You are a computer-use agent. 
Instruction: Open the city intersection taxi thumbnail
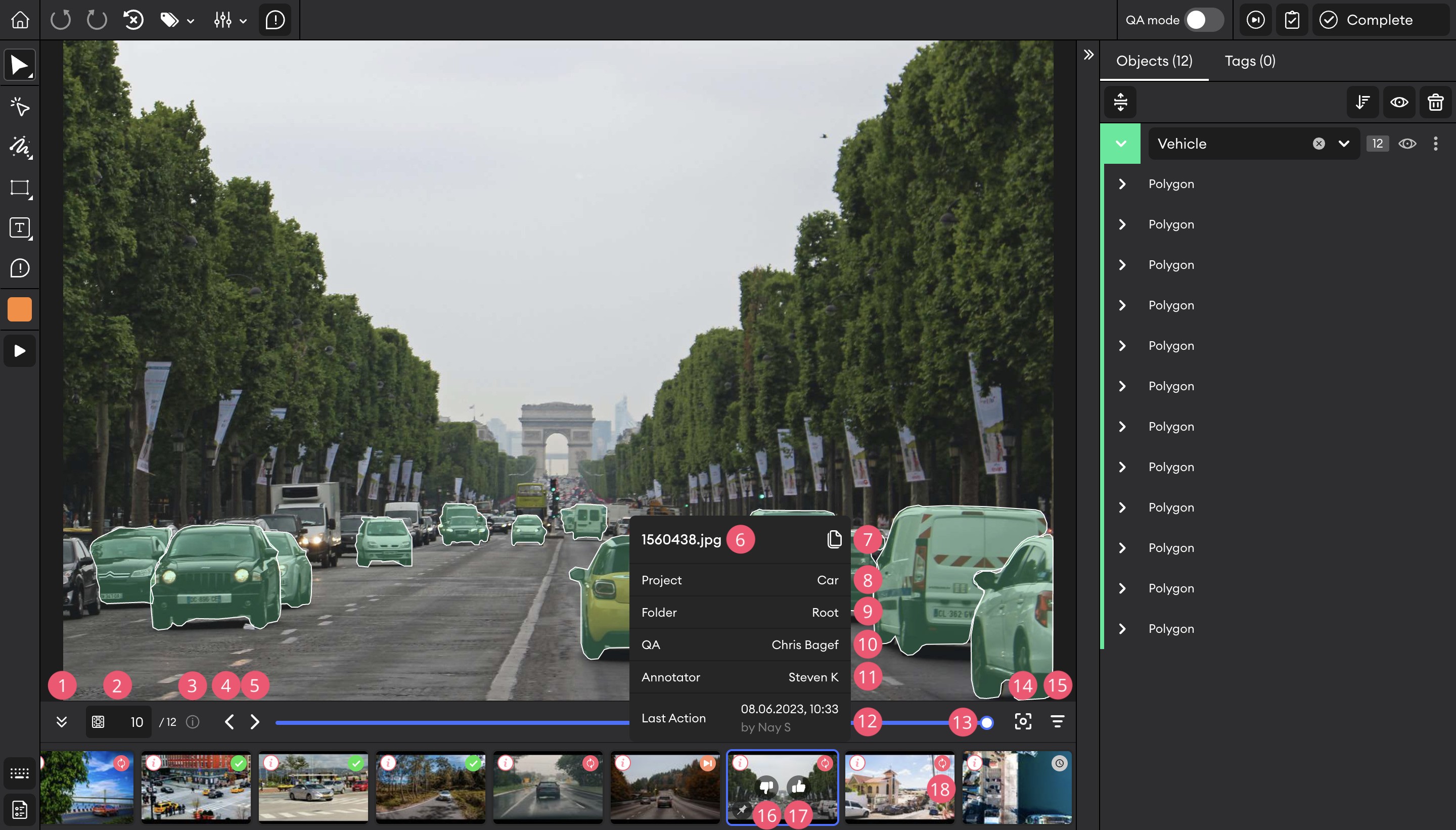point(196,787)
